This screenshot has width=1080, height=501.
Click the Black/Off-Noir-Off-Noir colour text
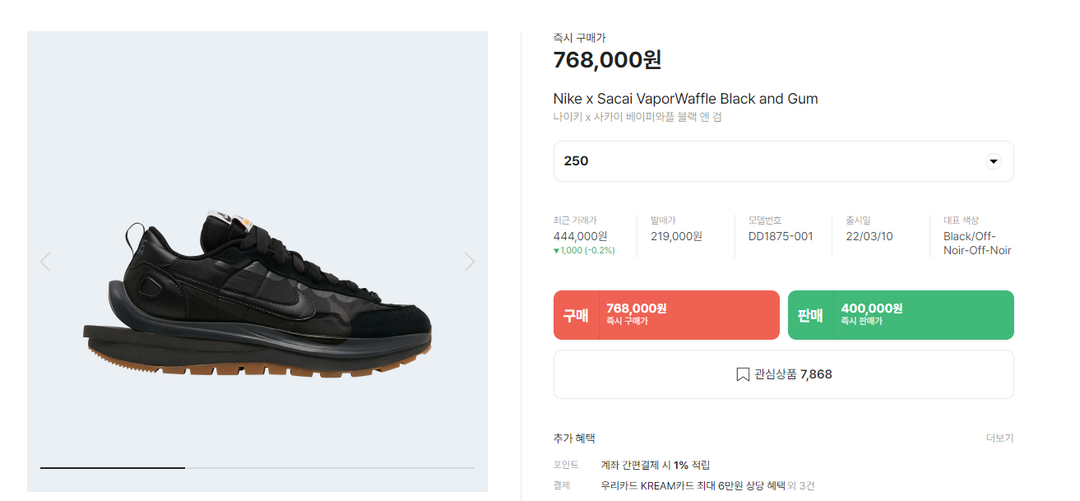[x=977, y=243]
